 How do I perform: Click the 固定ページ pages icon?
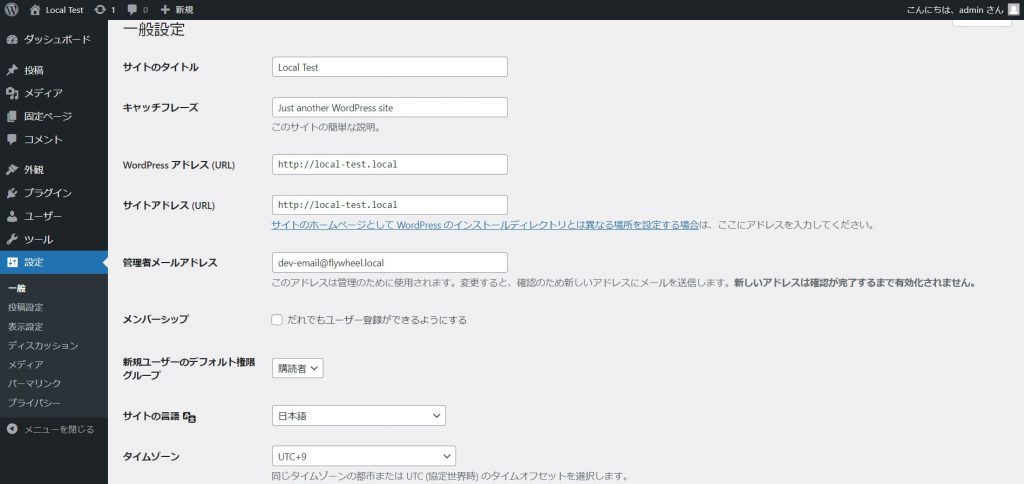(12, 117)
